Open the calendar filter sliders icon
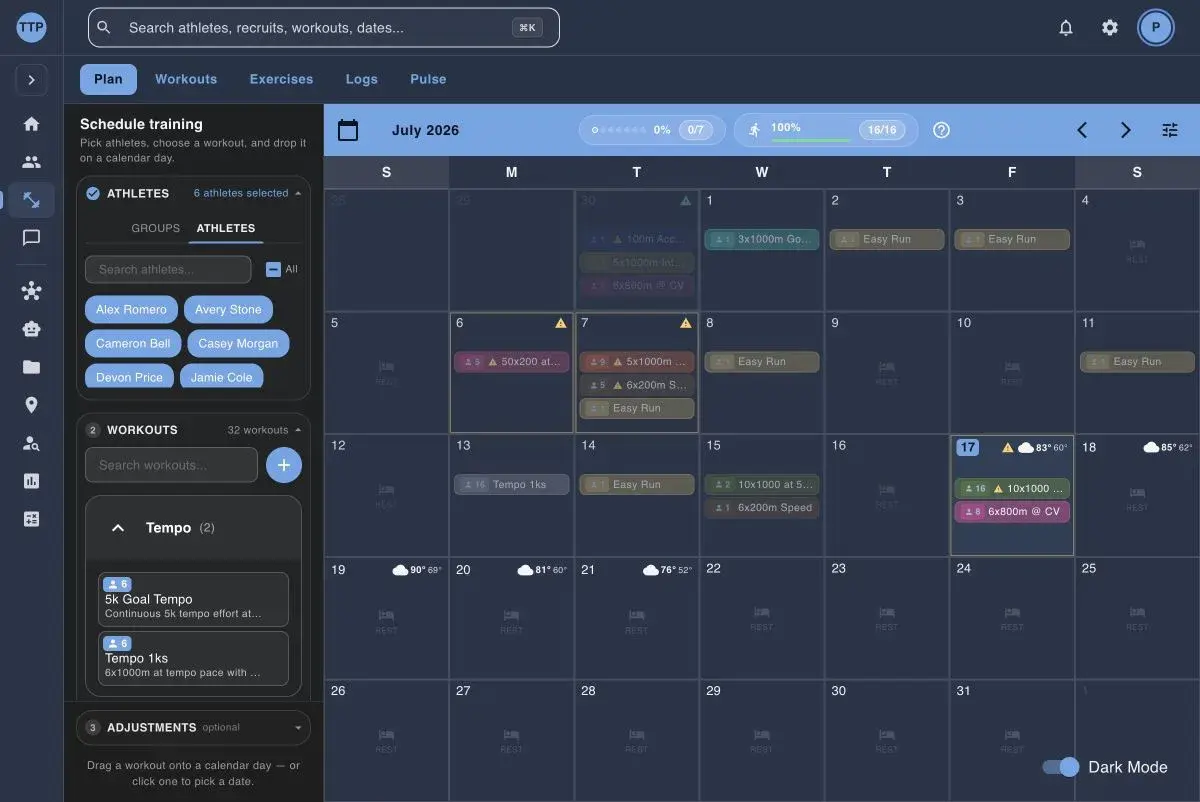This screenshot has height=802, width=1200. click(1170, 130)
